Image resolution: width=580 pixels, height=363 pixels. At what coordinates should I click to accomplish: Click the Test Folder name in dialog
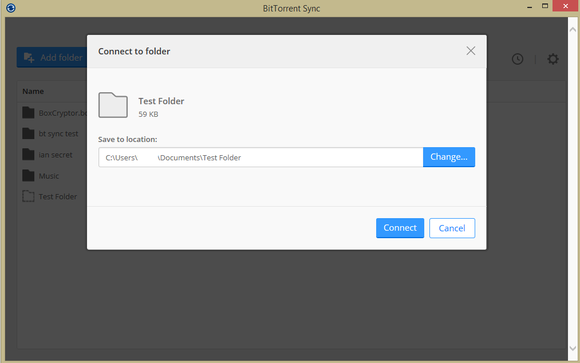click(161, 101)
